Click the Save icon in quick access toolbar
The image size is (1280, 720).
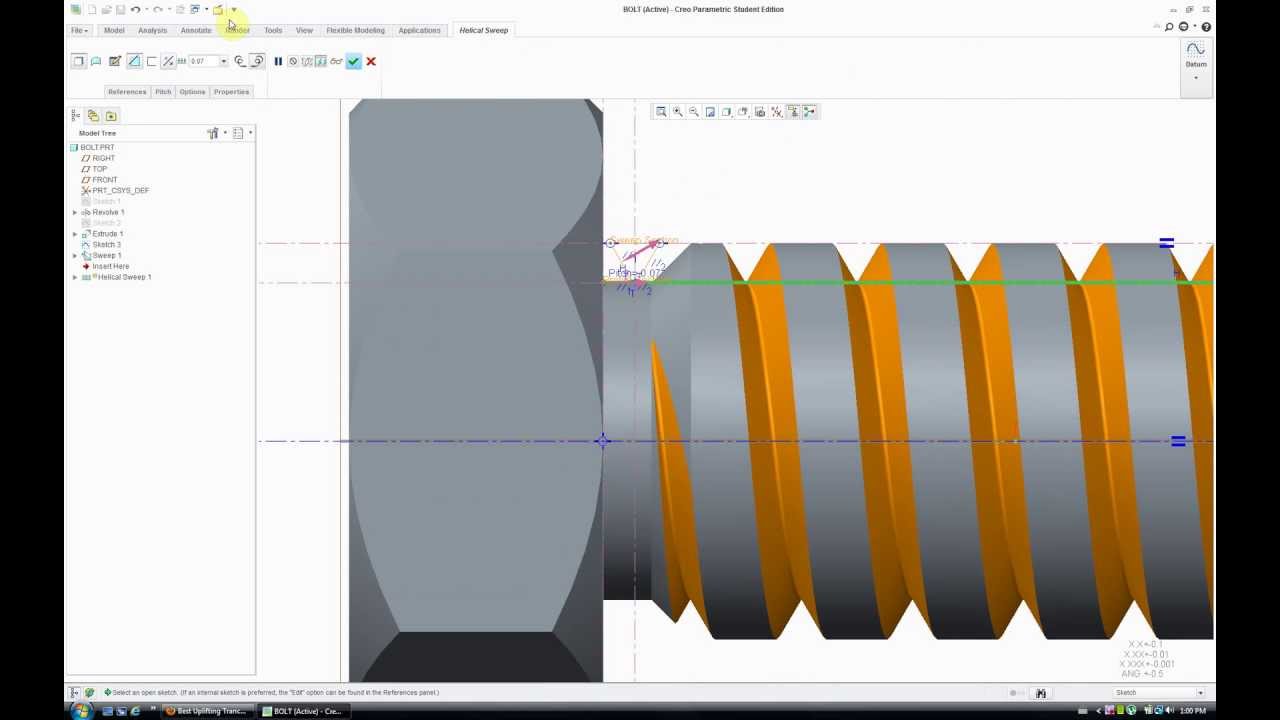(120, 10)
